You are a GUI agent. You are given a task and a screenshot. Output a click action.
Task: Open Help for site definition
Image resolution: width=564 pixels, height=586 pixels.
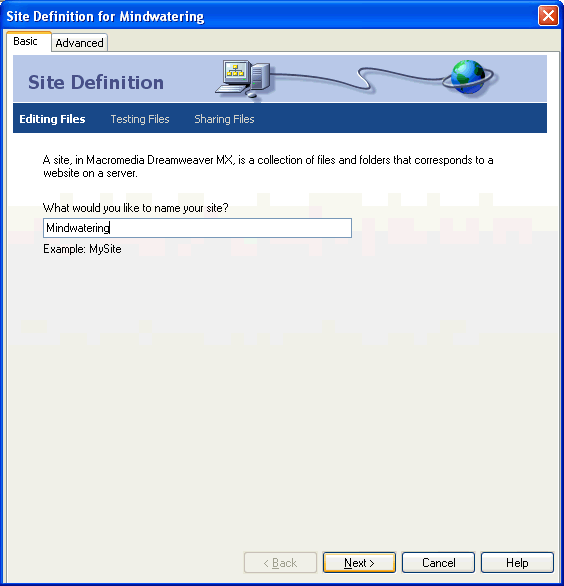pyautogui.click(x=517, y=562)
